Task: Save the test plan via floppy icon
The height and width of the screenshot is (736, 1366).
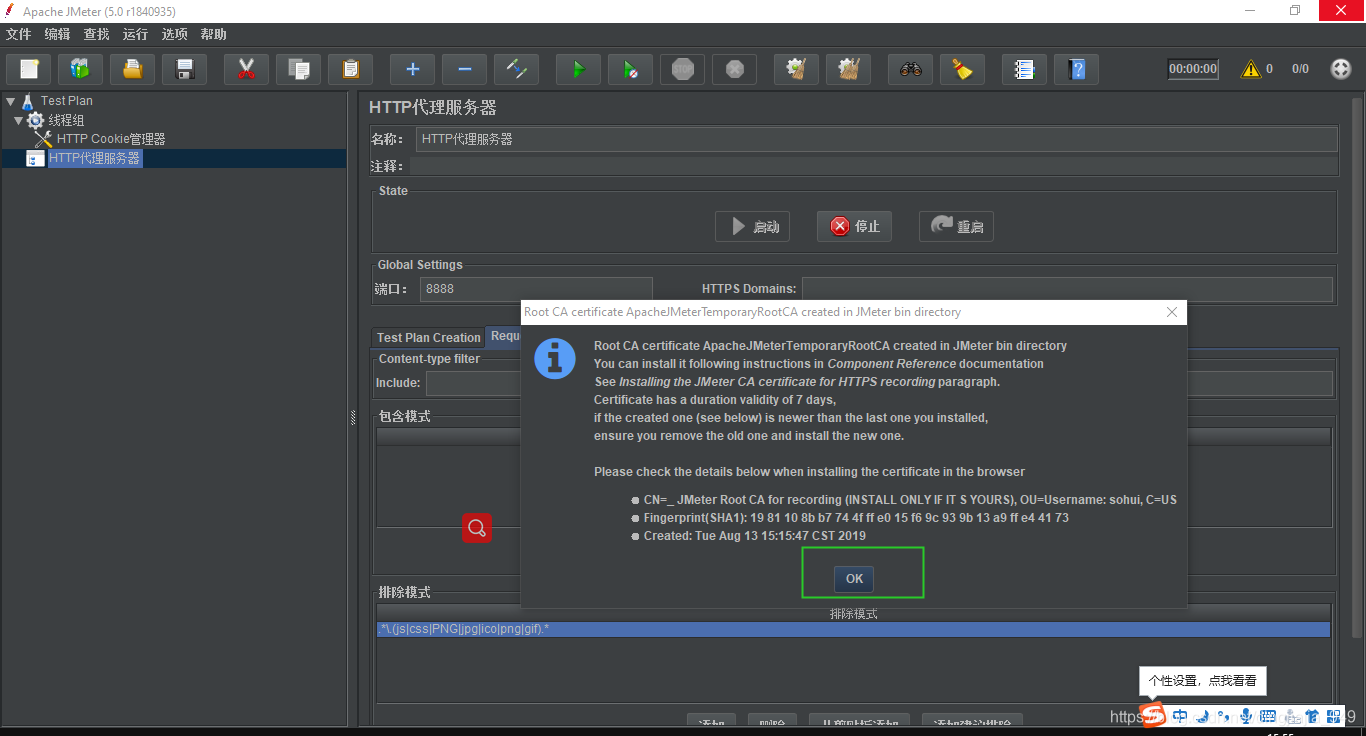Action: tap(185, 69)
